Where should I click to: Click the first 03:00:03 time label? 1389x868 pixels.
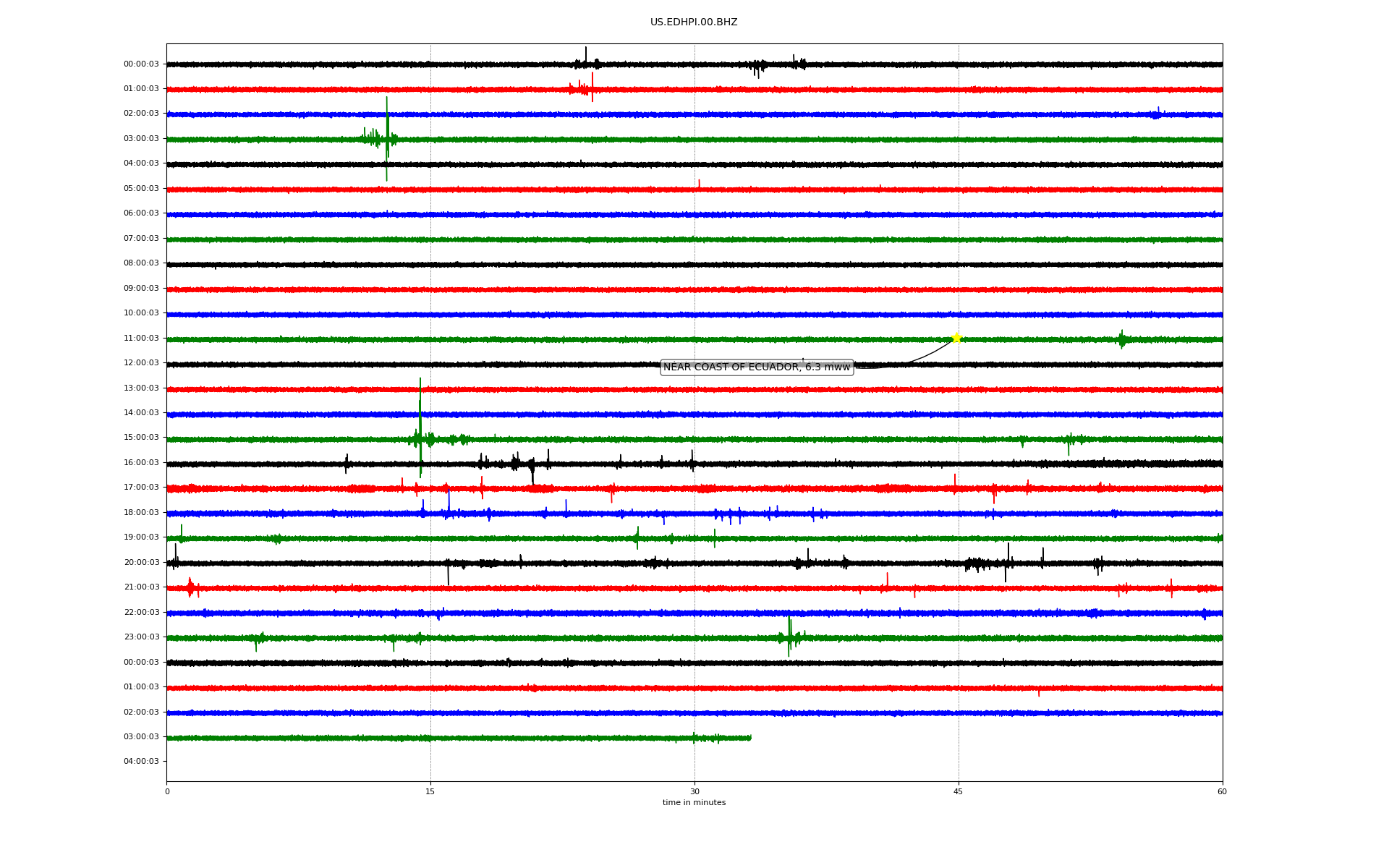pyautogui.click(x=141, y=139)
